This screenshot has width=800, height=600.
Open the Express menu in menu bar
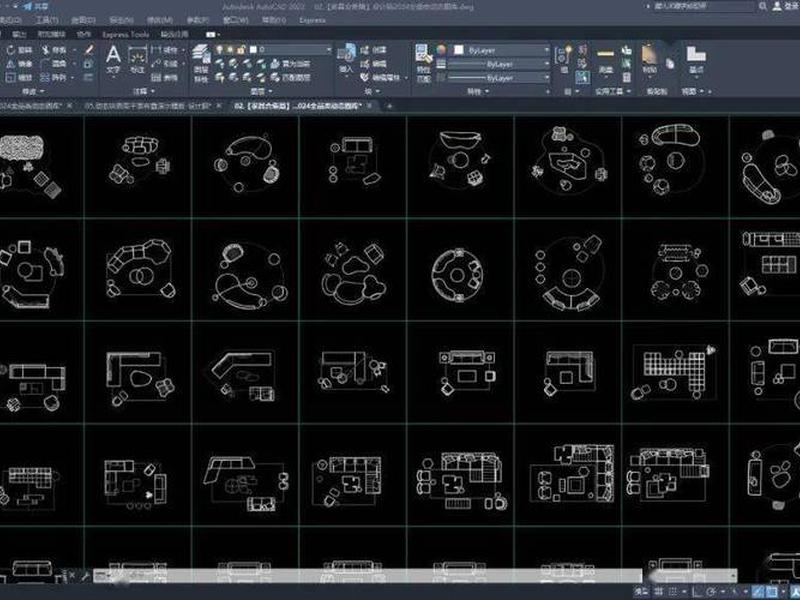(x=312, y=20)
